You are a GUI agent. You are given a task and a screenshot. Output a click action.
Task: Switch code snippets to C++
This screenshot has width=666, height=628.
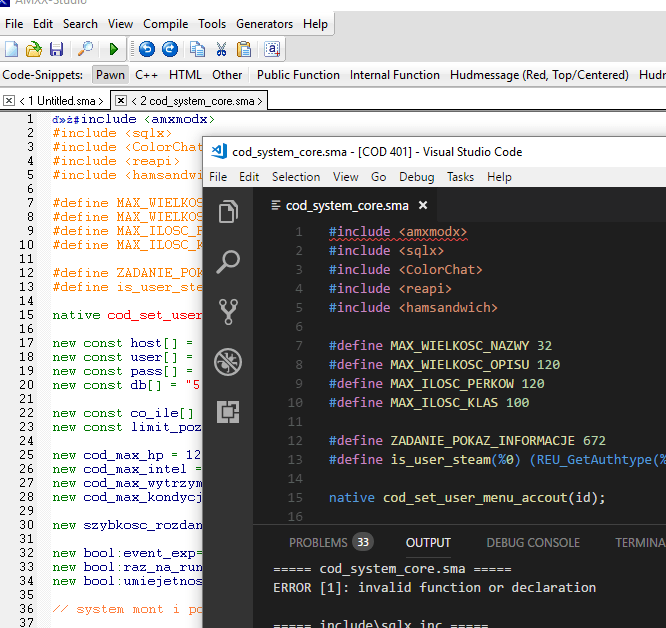click(146, 75)
